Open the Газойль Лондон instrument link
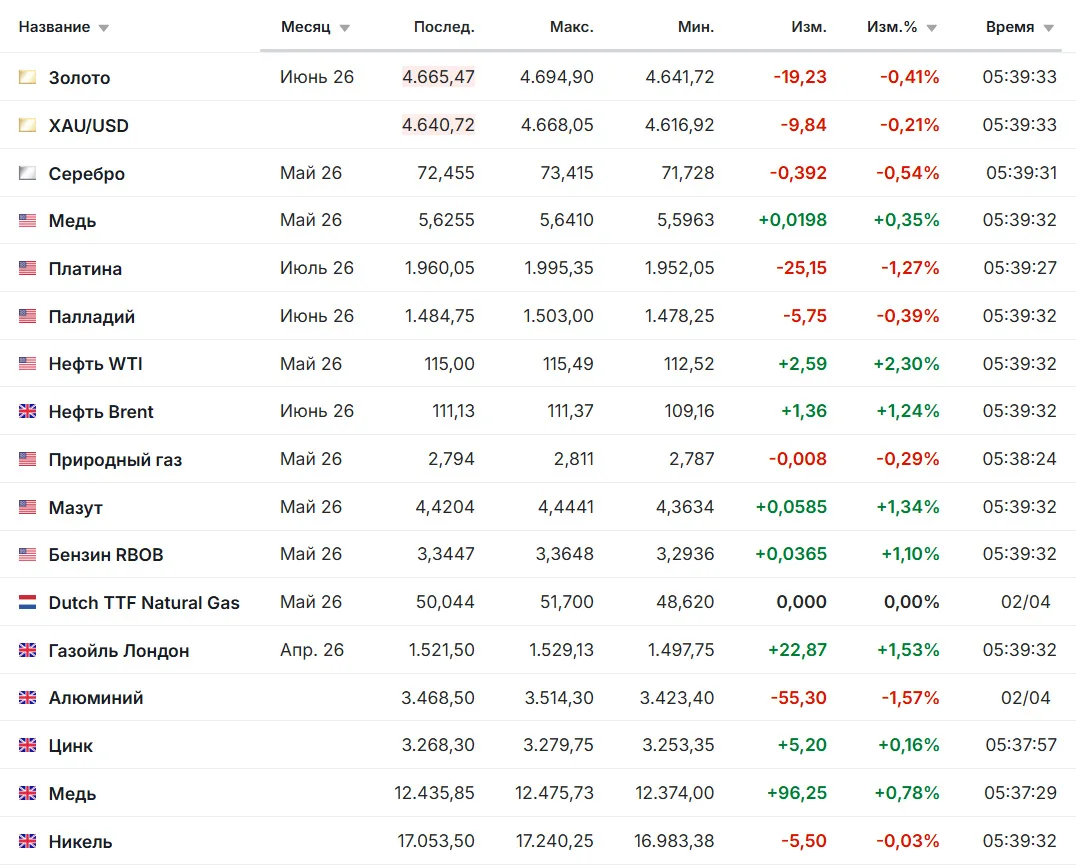 click(119, 650)
